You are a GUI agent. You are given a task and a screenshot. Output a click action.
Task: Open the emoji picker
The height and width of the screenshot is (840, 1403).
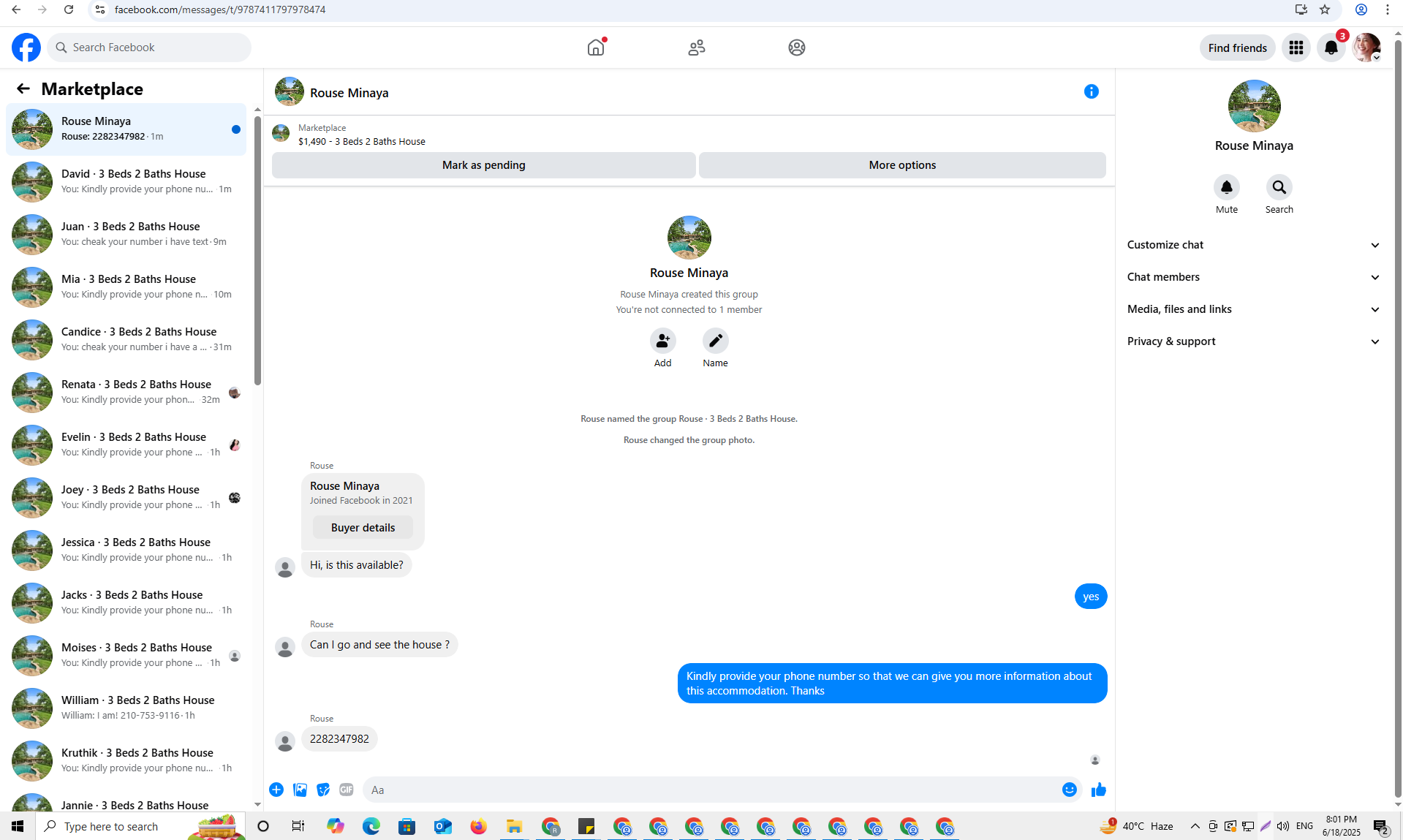pyautogui.click(x=1070, y=790)
